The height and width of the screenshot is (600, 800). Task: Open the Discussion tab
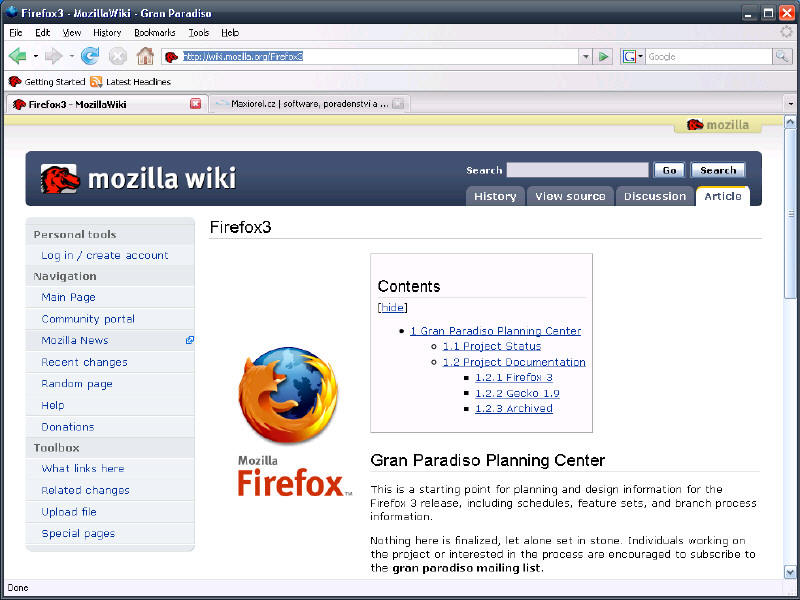(x=655, y=196)
